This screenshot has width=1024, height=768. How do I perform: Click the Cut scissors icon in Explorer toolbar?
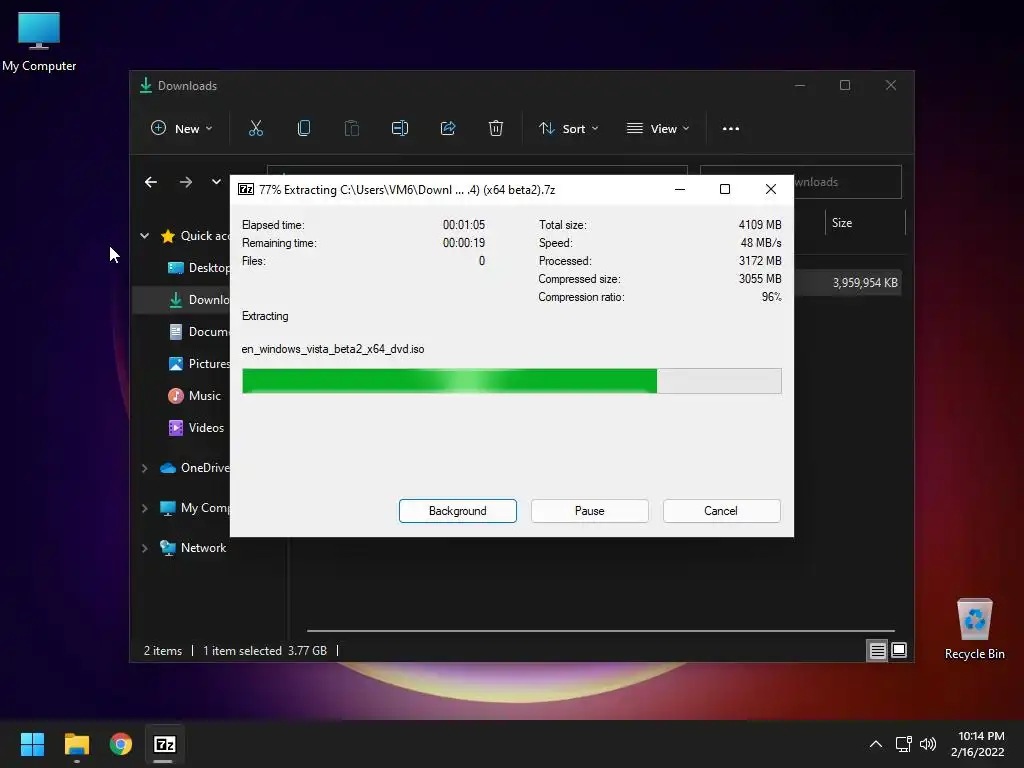256,129
